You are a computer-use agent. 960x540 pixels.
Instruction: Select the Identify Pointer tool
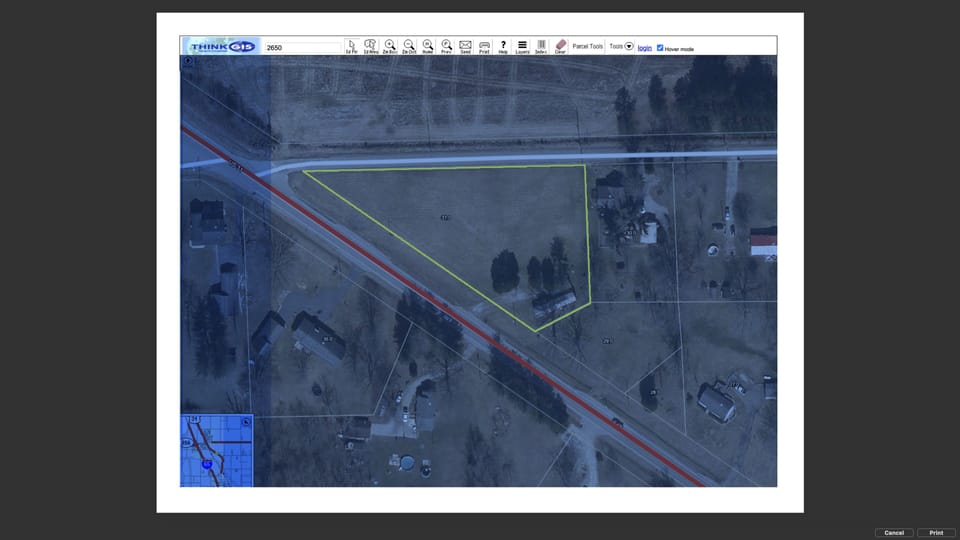coord(351,46)
